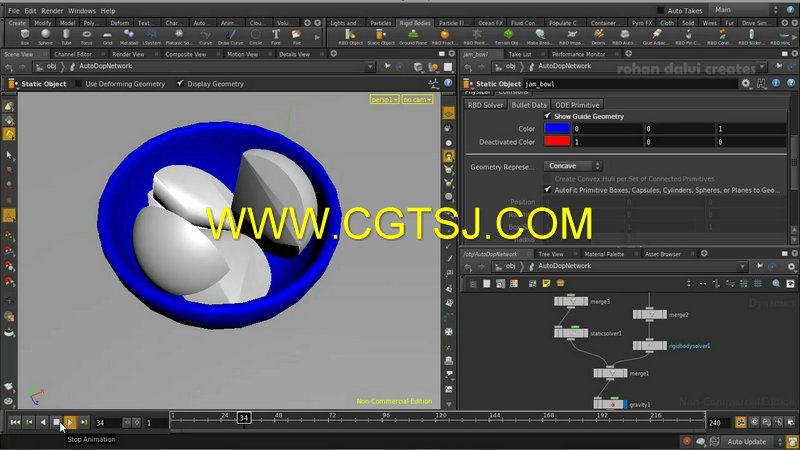Viewport: 800px width, 450px height.
Task: Click the Play forward button
Action: pyautogui.click(x=70, y=422)
